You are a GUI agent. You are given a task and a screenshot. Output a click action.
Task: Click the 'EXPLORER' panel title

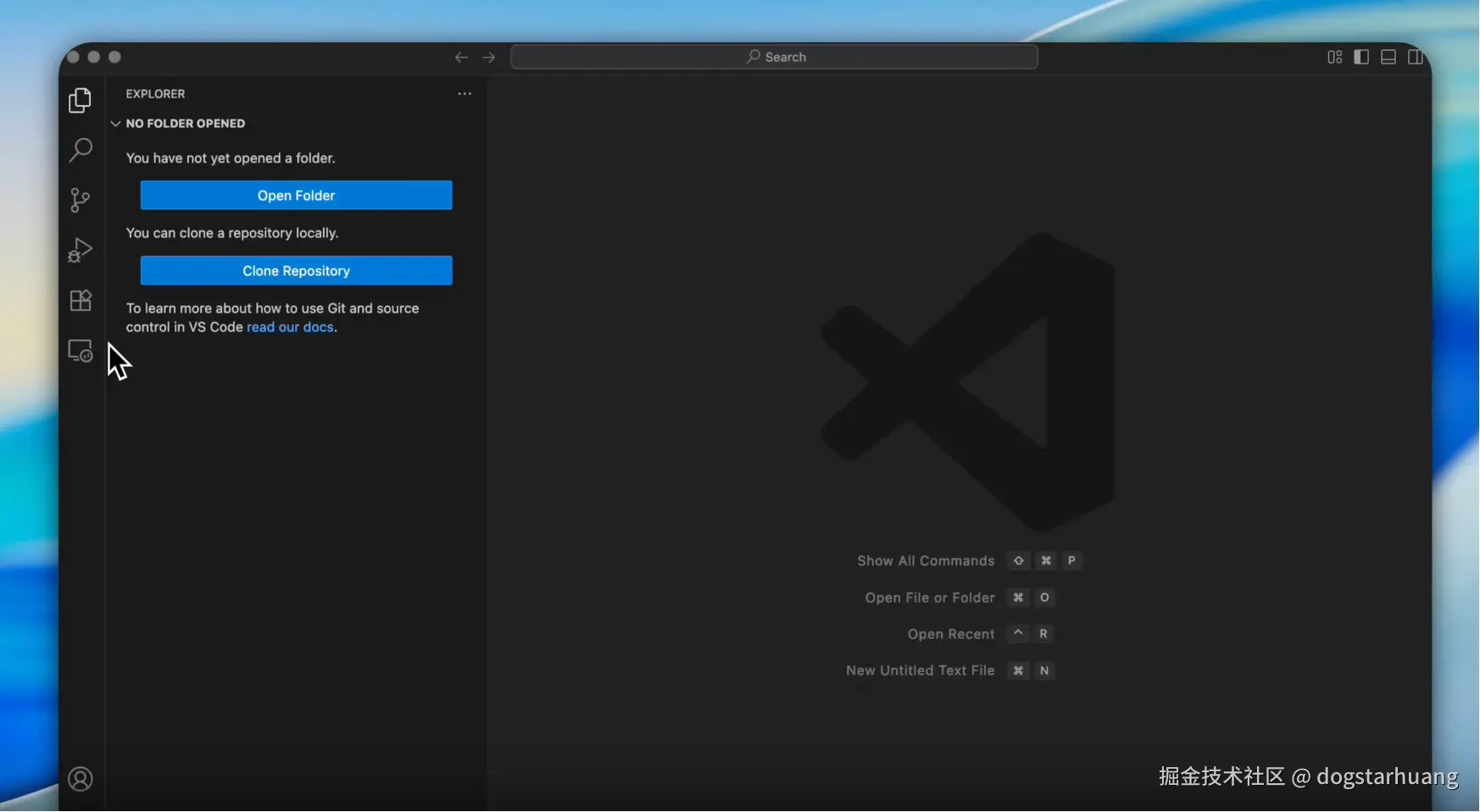(155, 94)
